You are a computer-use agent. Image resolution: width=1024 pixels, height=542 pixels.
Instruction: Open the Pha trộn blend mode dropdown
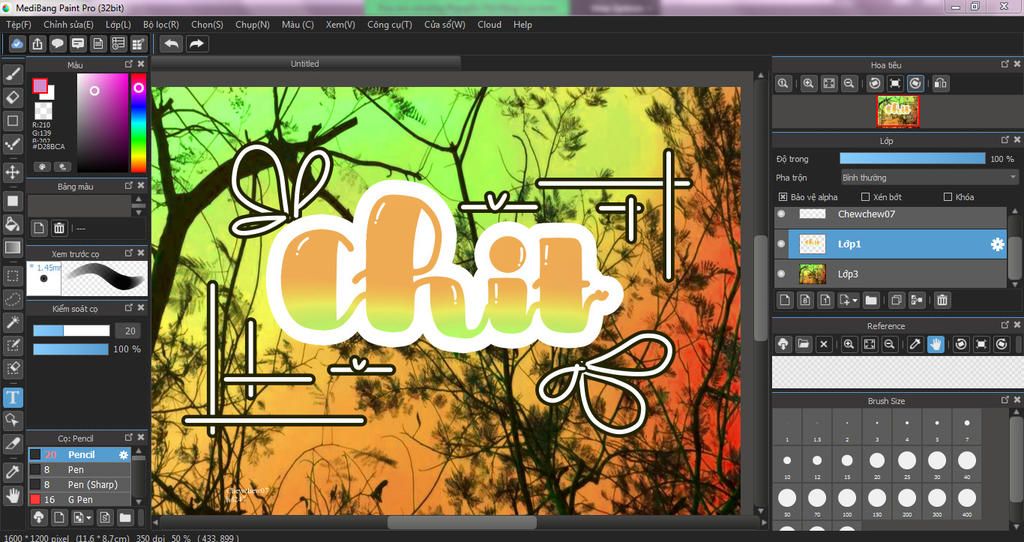929,178
